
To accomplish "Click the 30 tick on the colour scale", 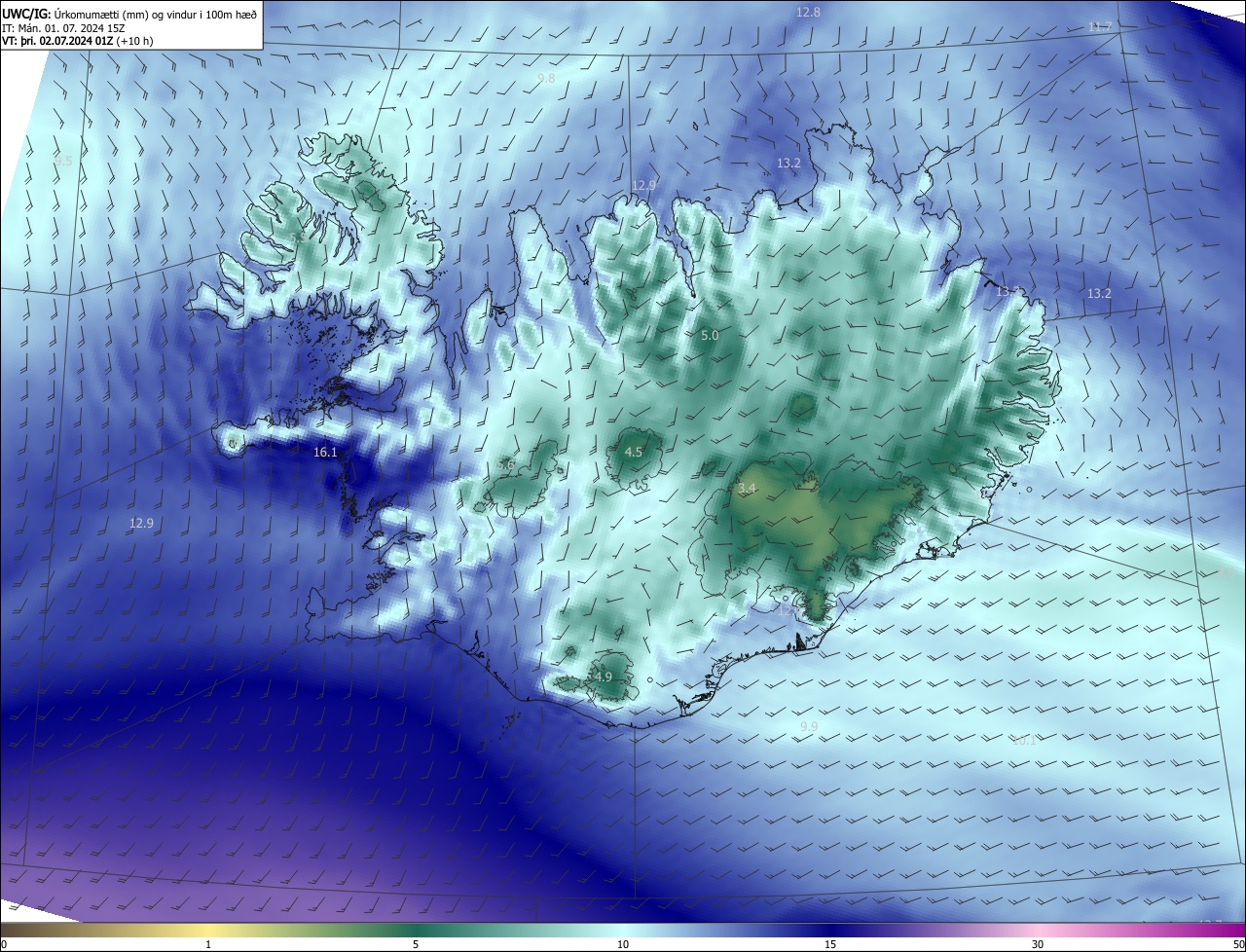I will click(x=1038, y=944).
